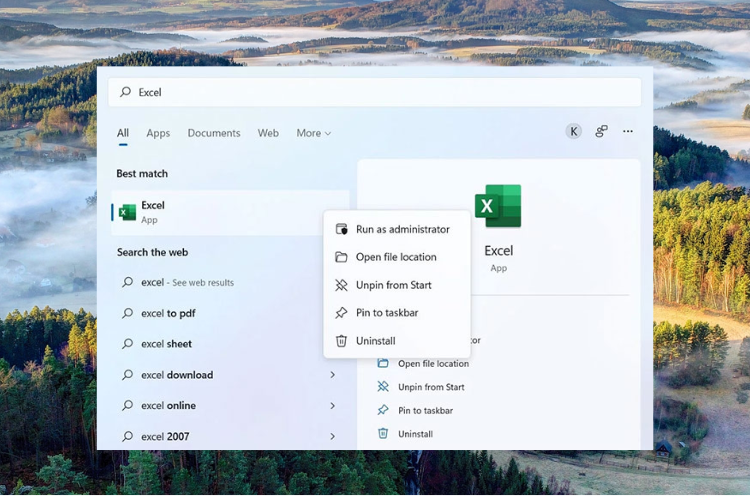This screenshot has width=750, height=500.
Task: Click the pushpin icon in preview pane
Action: pyautogui.click(x=383, y=410)
